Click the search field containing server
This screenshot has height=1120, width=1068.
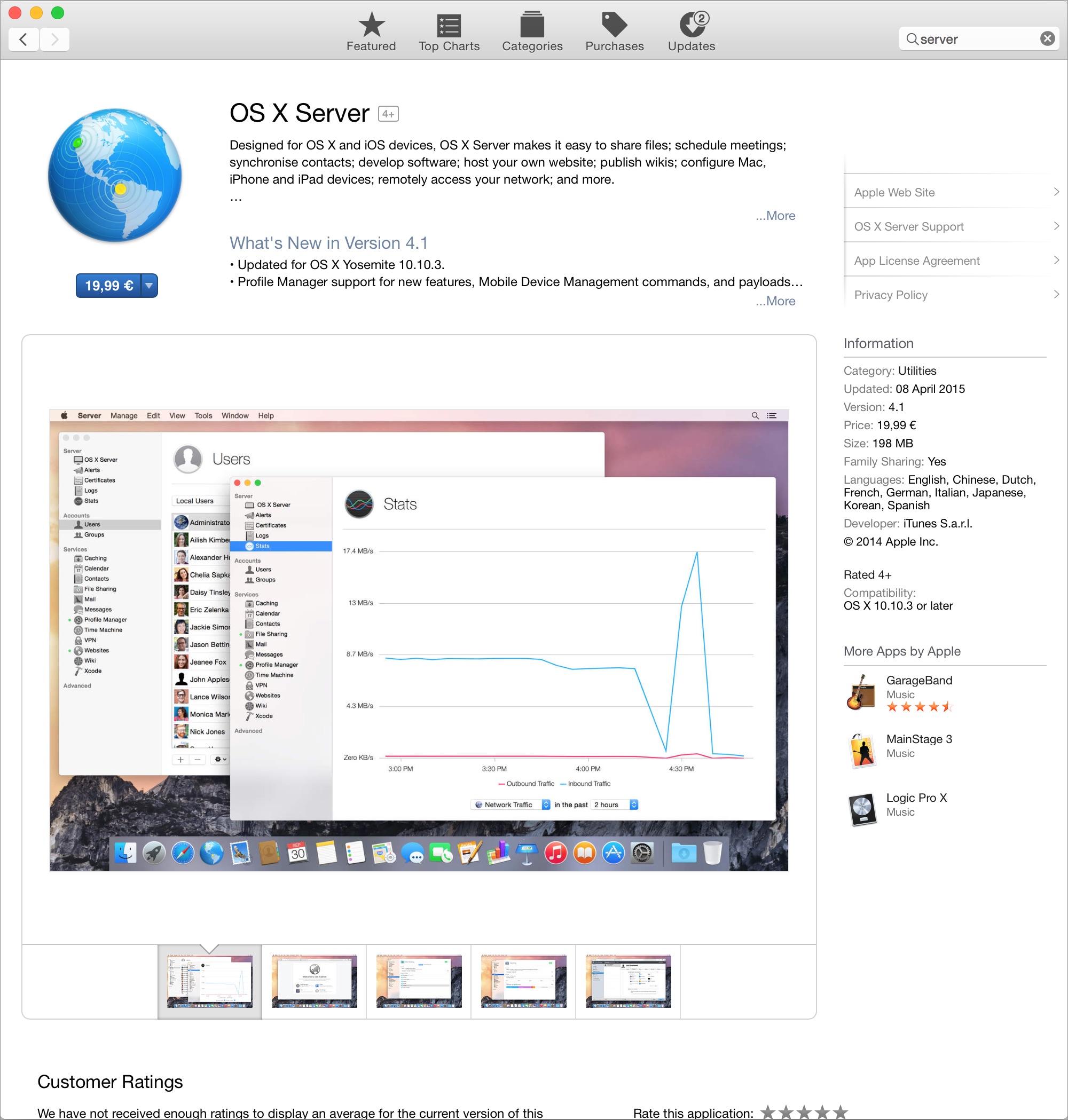[978, 38]
